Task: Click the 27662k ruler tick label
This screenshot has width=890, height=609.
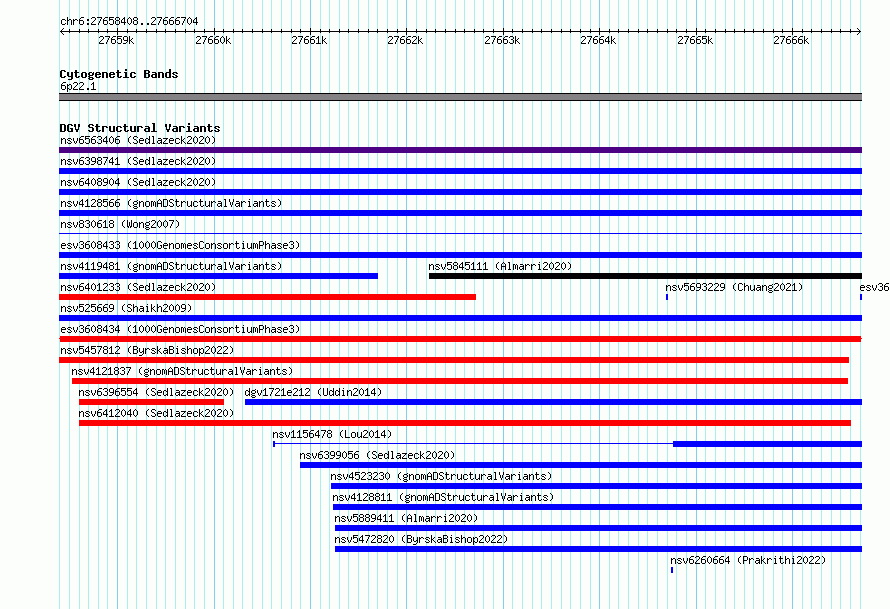Action: pos(405,40)
